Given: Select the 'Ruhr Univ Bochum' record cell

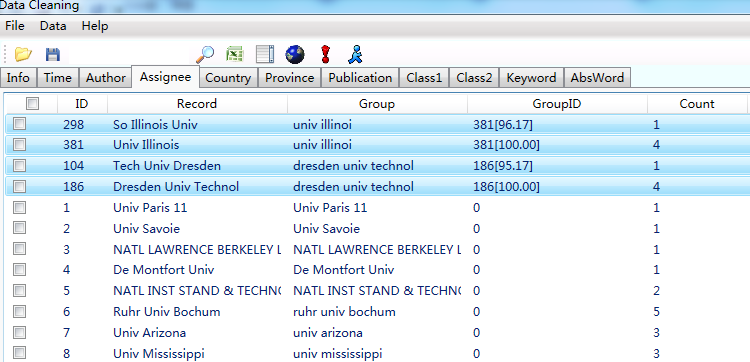Looking at the screenshot, I should tap(167, 312).
